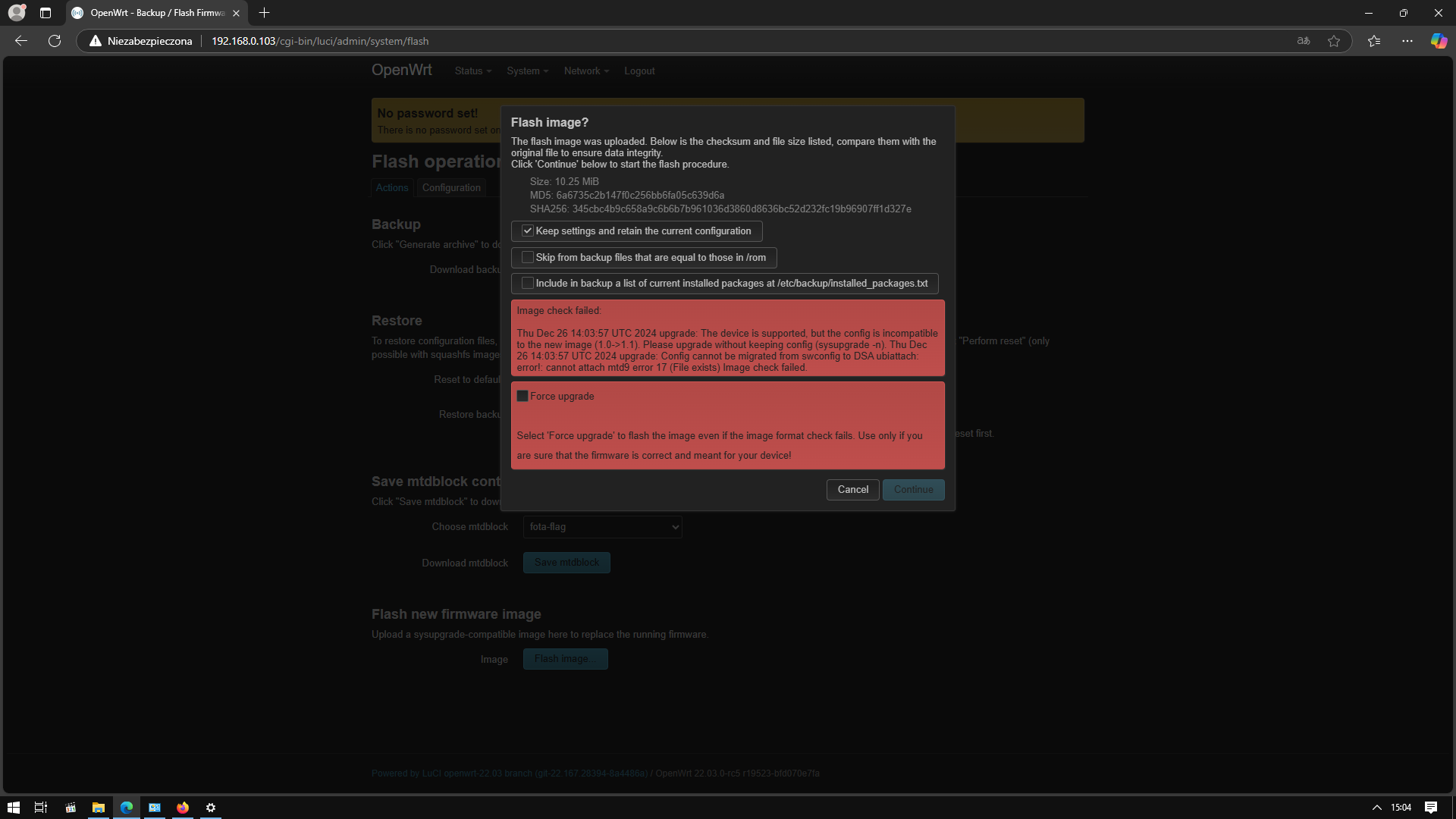Open the Copilot sidebar icon
The height and width of the screenshot is (819, 1456).
coord(1439,41)
